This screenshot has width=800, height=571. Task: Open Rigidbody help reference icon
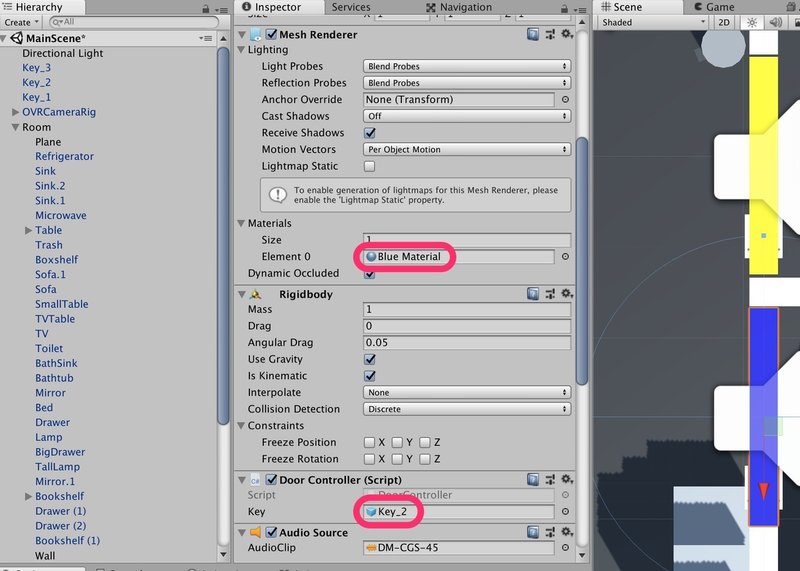click(x=533, y=294)
